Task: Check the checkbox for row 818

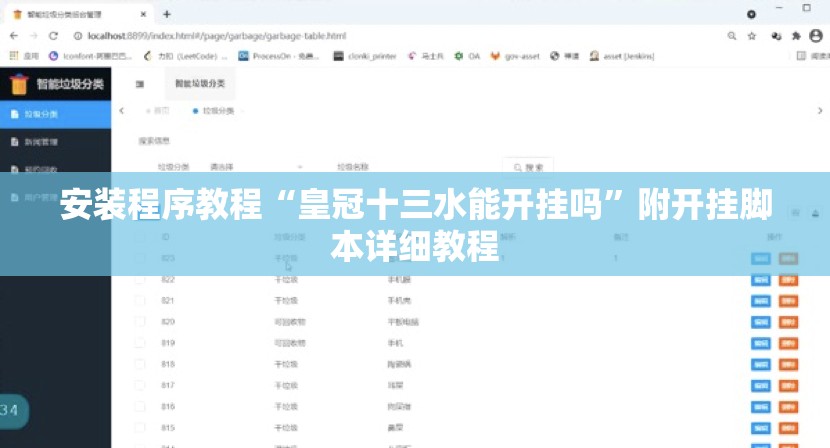Action: 140,364
